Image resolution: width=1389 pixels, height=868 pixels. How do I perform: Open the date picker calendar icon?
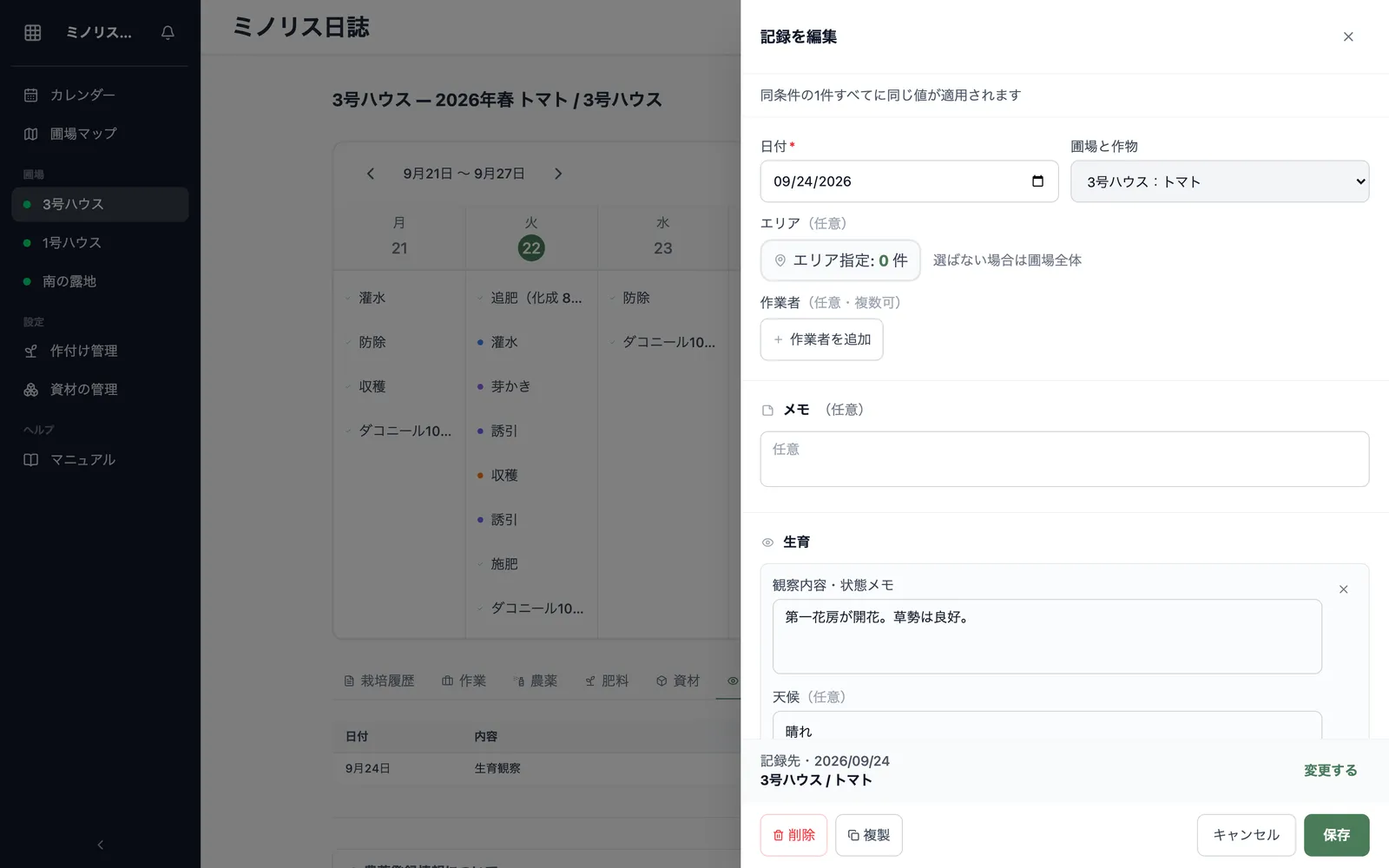tap(1037, 181)
